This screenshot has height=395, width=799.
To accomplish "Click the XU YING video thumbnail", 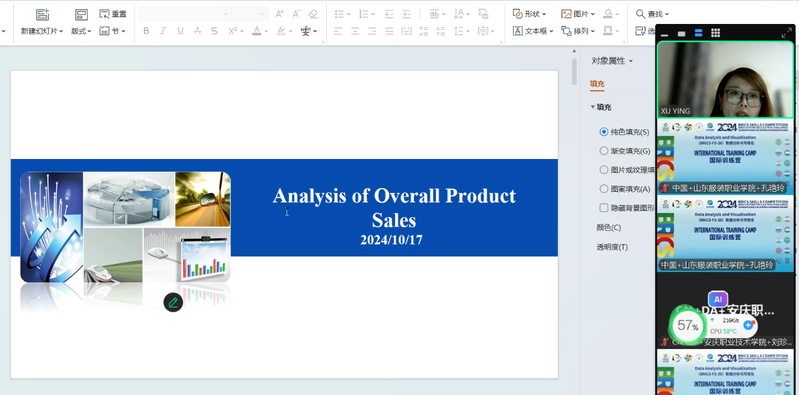I will pos(725,80).
